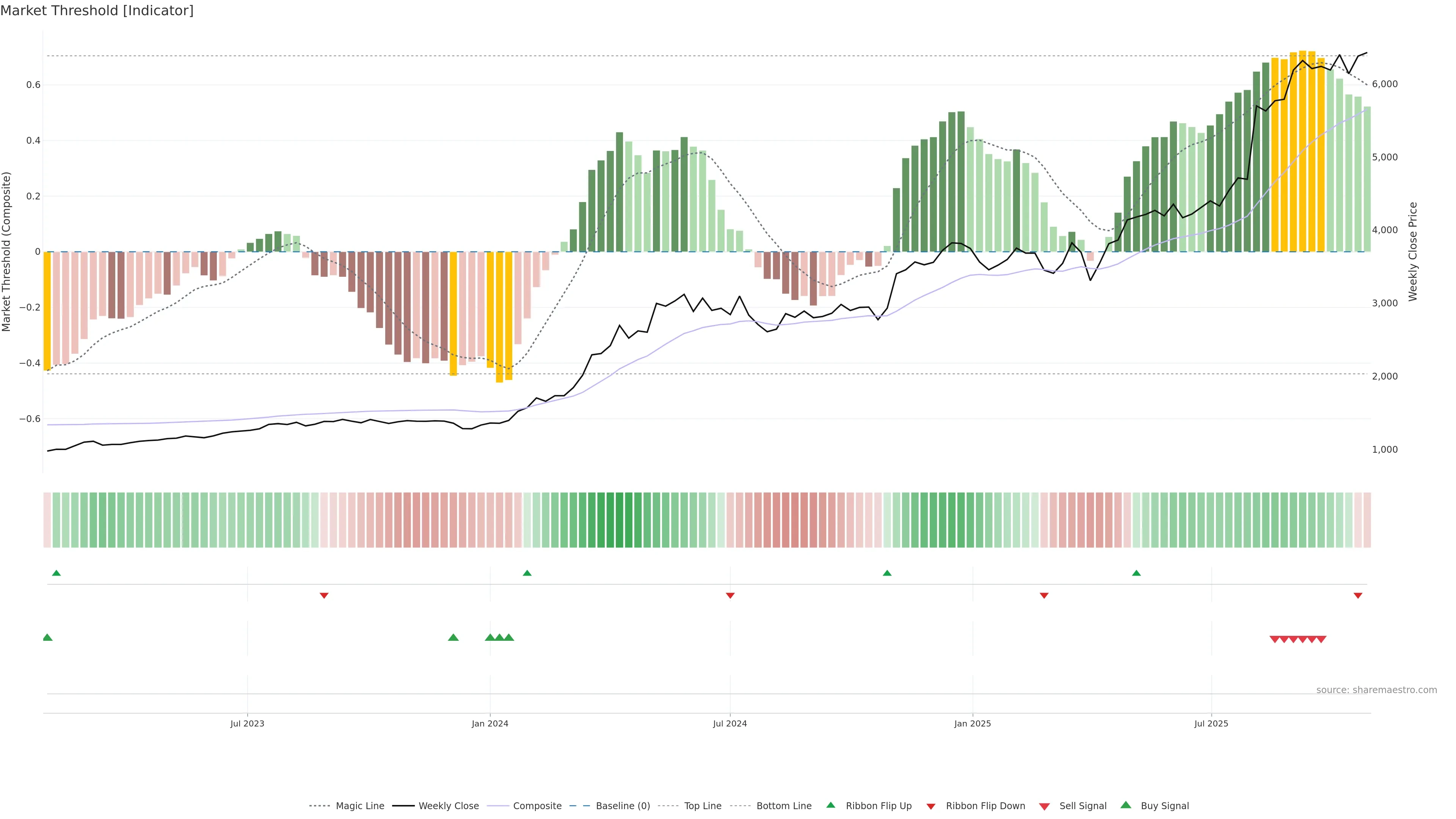This screenshot has height=819, width=1456.
Task: Toggle the Composite legend item
Action: (x=537, y=806)
